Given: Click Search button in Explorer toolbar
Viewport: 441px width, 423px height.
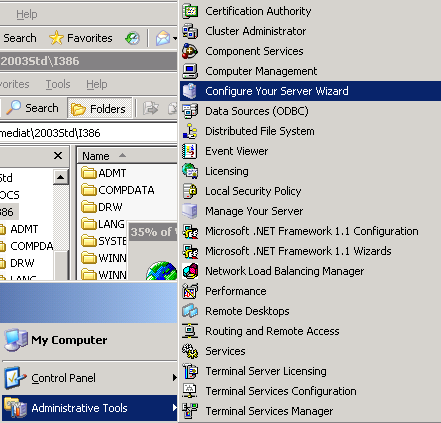Looking at the screenshot, I should point(32,108).
